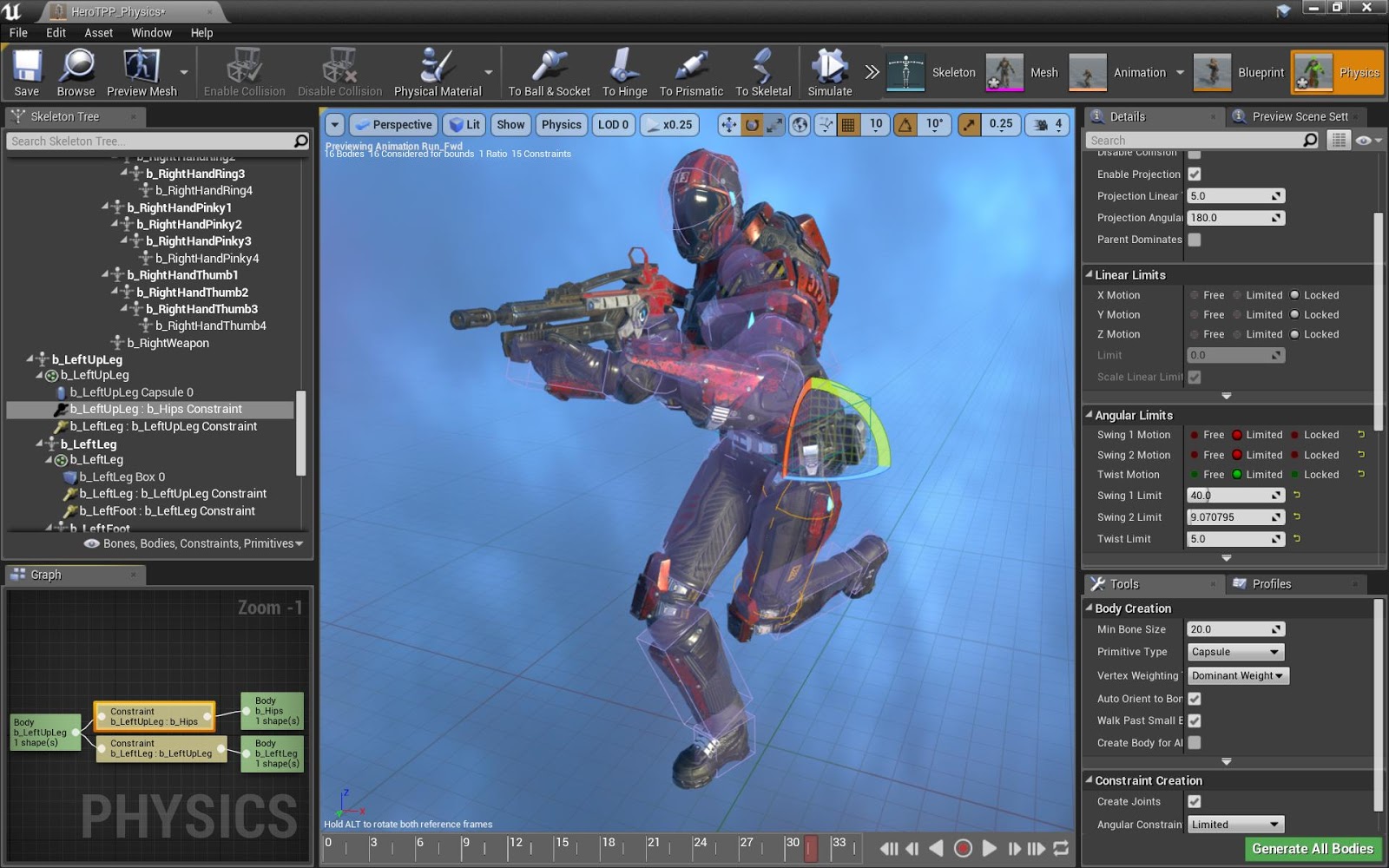This screenshot has height=868, width=1389.
Task: Save the physics asset
Action: [27, 73]
